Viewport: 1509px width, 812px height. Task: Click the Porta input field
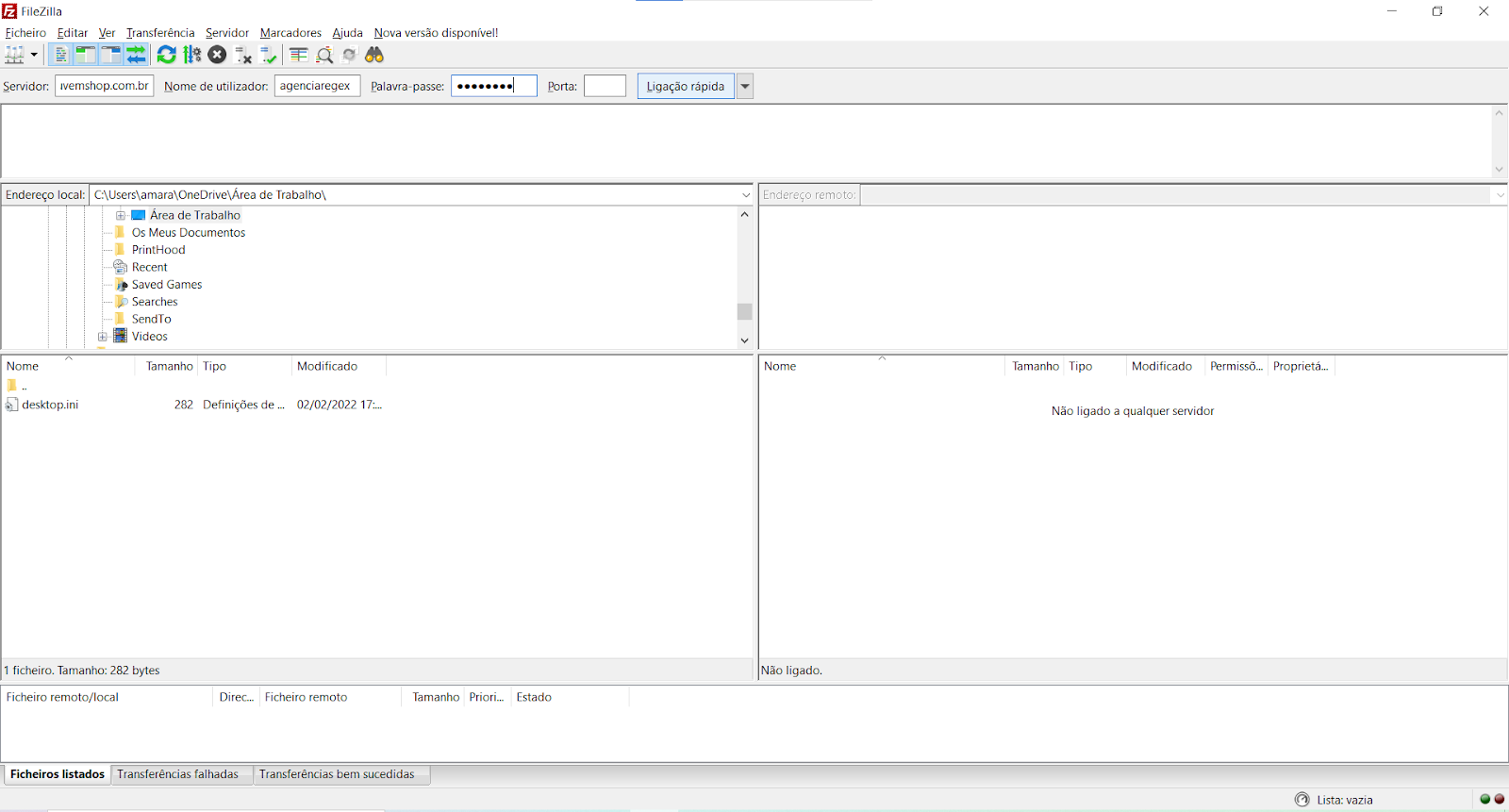[x=605, y=86]
